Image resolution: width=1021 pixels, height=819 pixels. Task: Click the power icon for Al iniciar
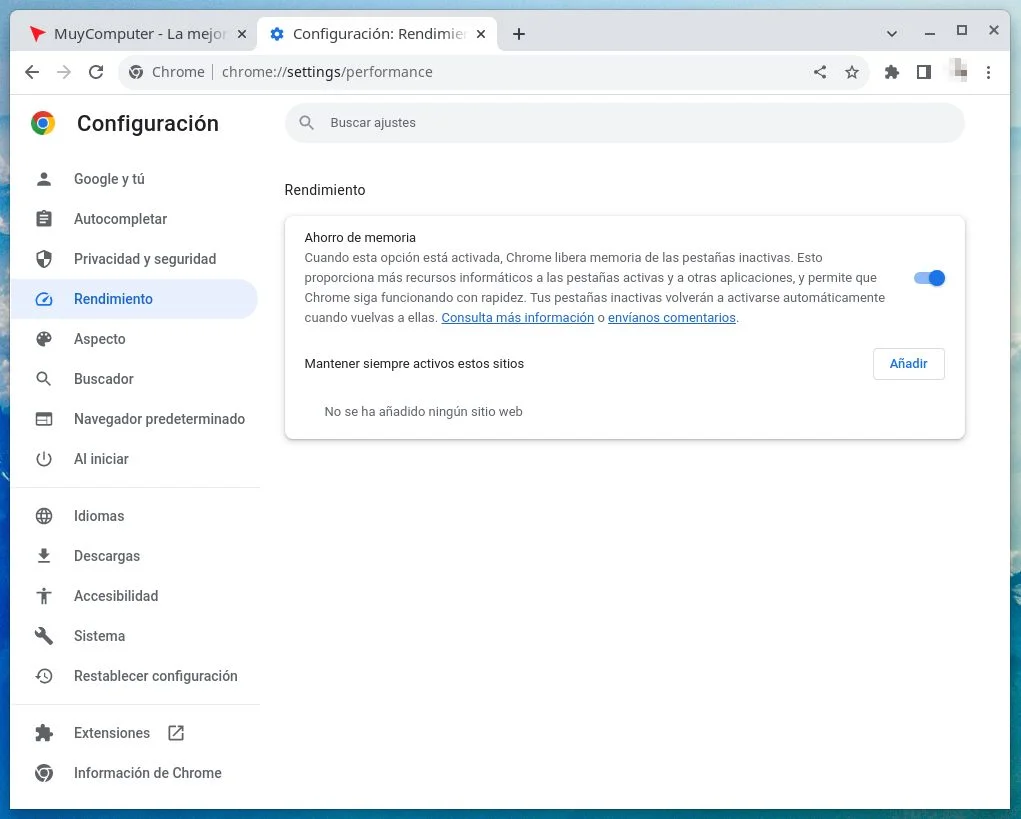44,459
